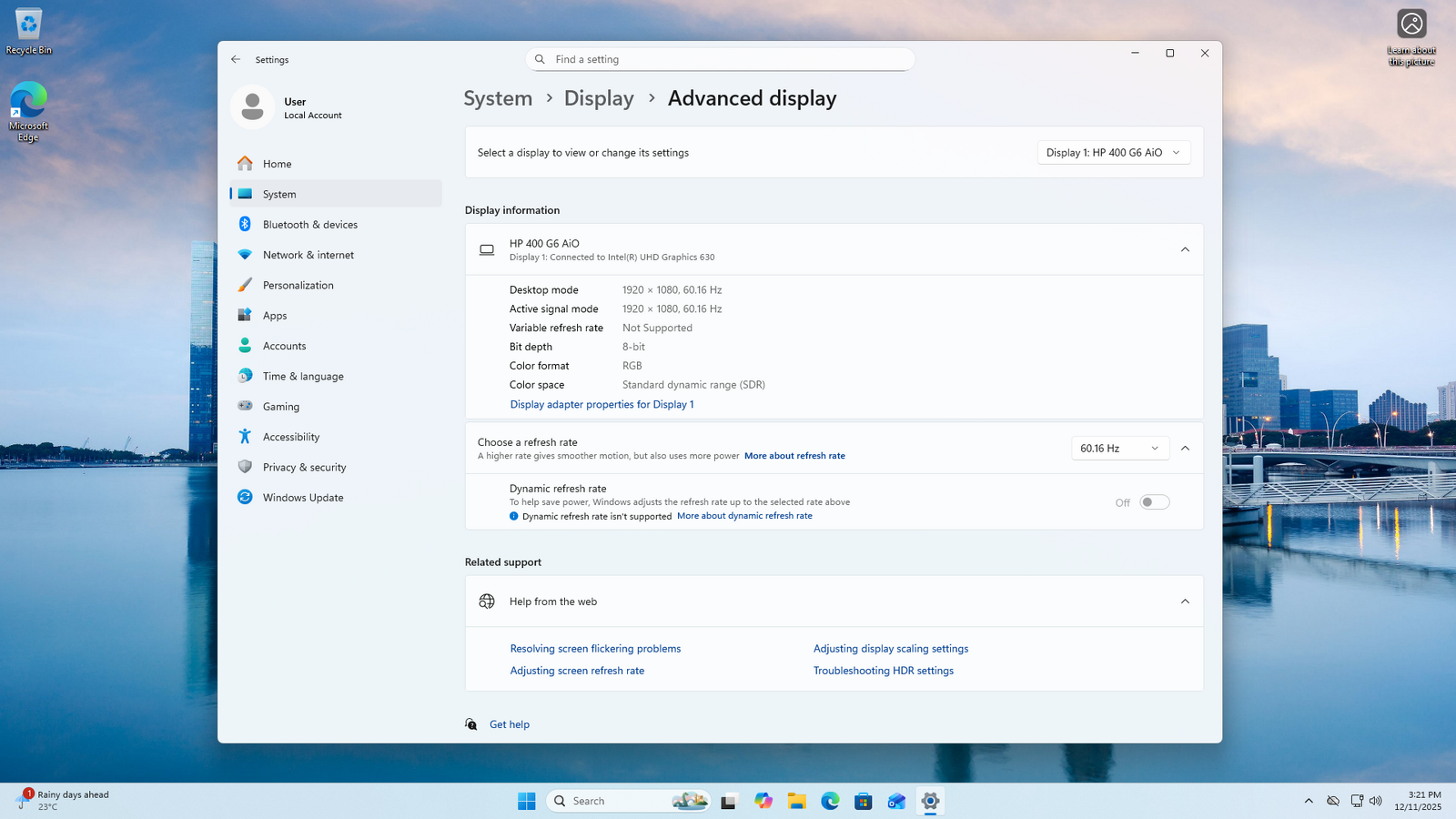The height and width of the screenshot is (819, 1456).
Task: Click the Accessibility figure icon
Action: [x=245, y=437]
